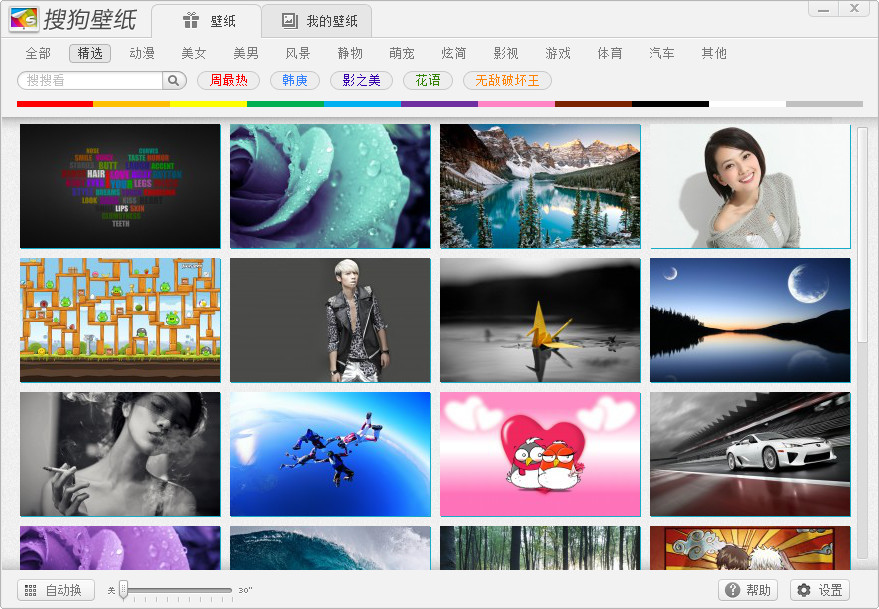The height and width of the screenshot is (609, 879).
Task: Select the black-and-white smoking woman wallpaper
Action: click(x=120, y=454)
